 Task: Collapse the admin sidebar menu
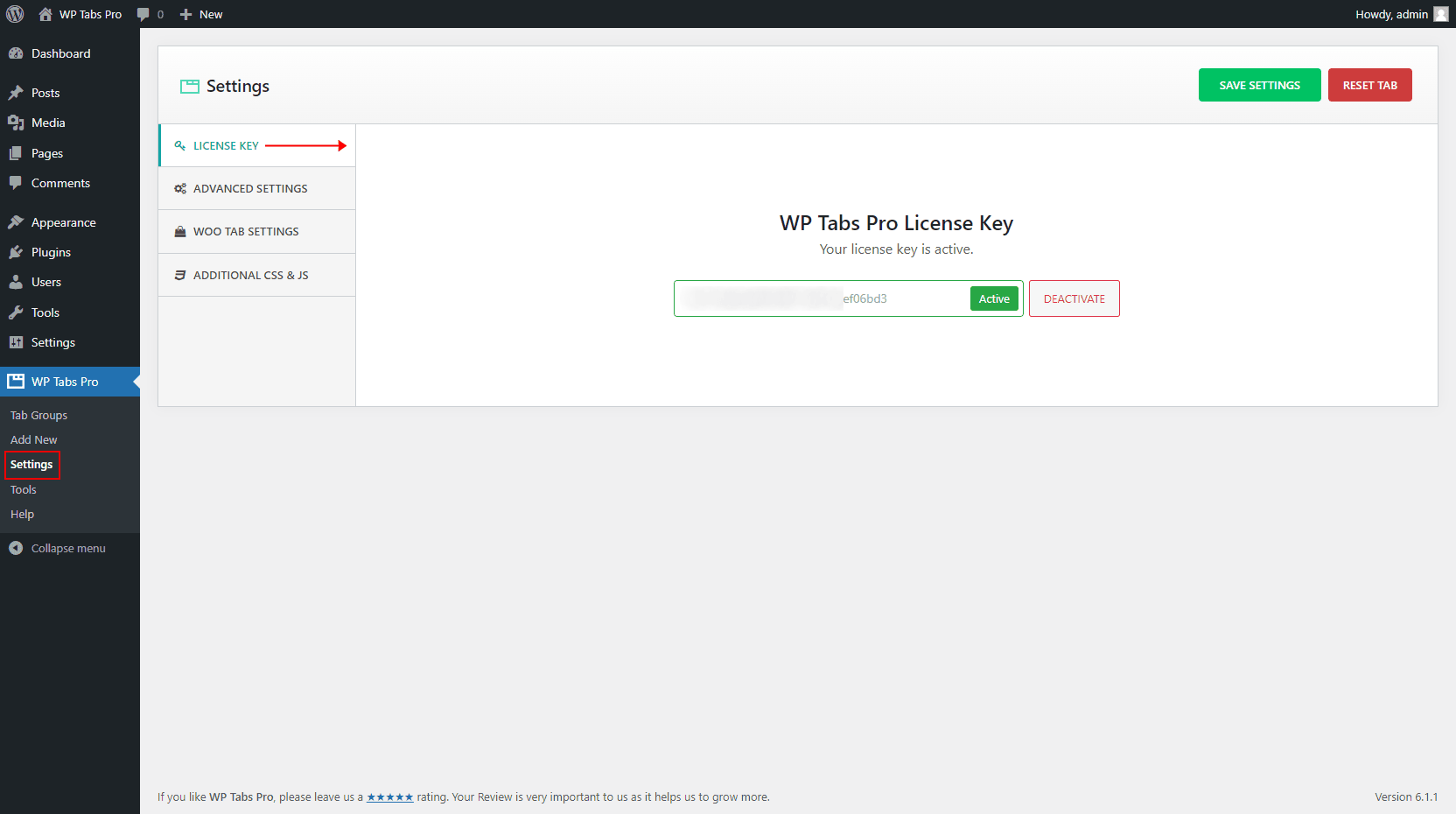[x=67, y=548]
